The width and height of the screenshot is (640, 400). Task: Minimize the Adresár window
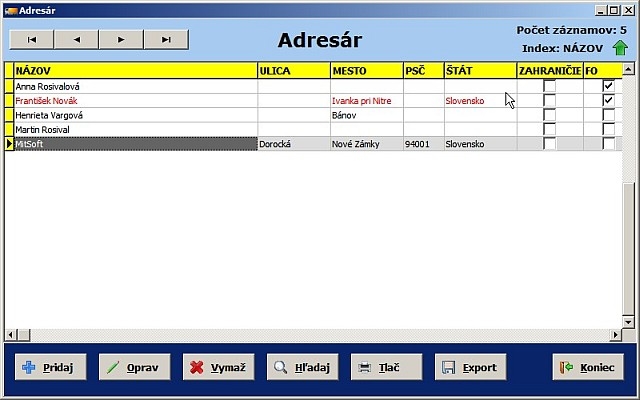pyautogui.click(x=600, y=10)
